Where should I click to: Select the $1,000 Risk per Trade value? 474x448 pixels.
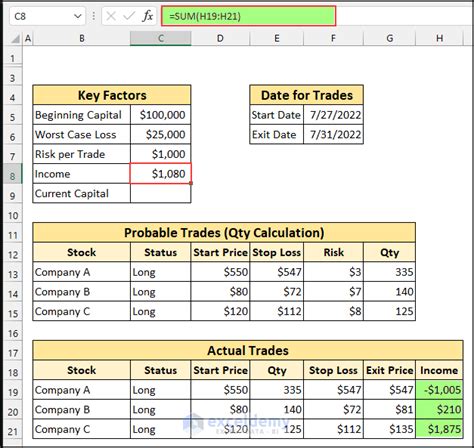[x=161, y=154]
